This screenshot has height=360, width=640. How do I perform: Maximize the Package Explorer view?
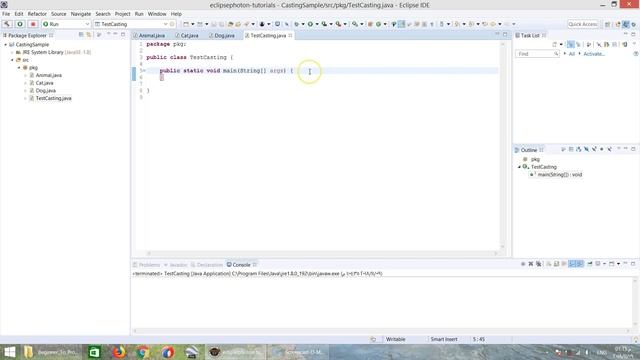tap(123, 35)
